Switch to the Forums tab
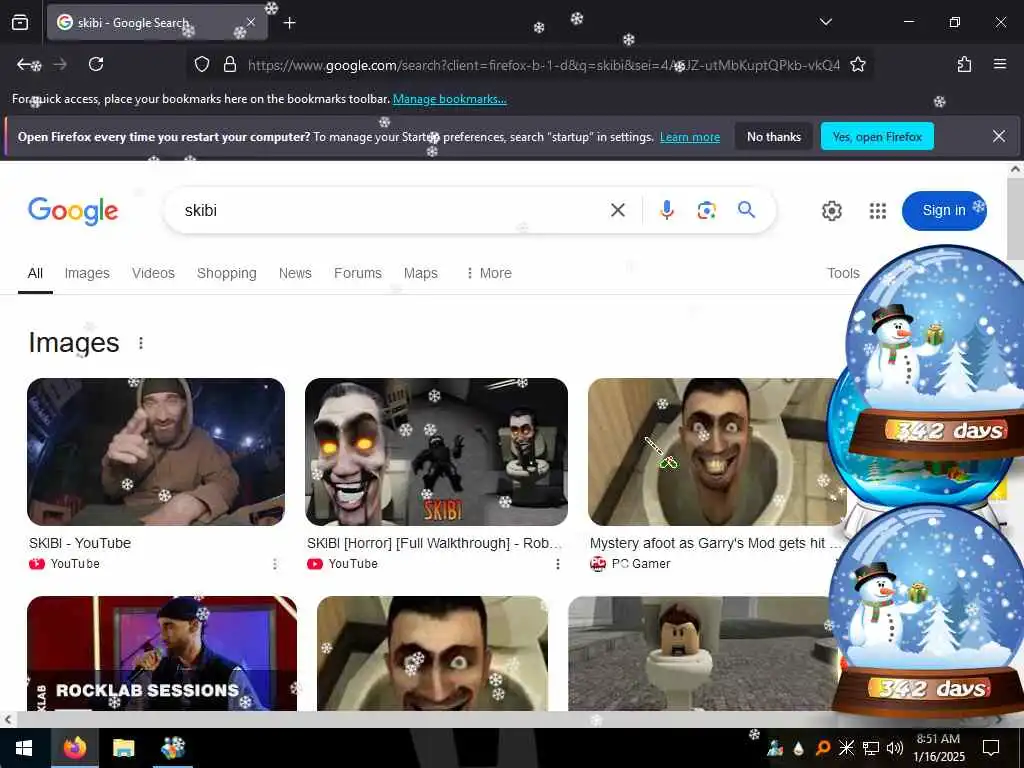 click(x=358, y=274)
